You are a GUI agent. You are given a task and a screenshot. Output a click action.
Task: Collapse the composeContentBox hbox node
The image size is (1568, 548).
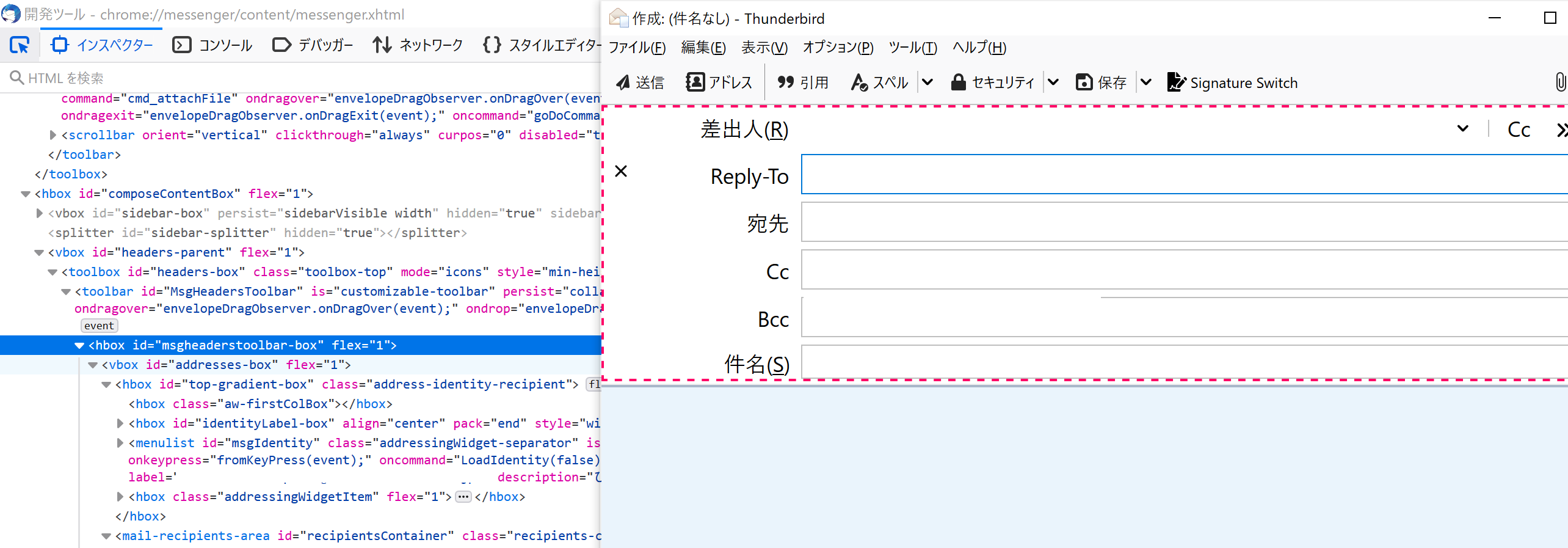pos(26,194)
